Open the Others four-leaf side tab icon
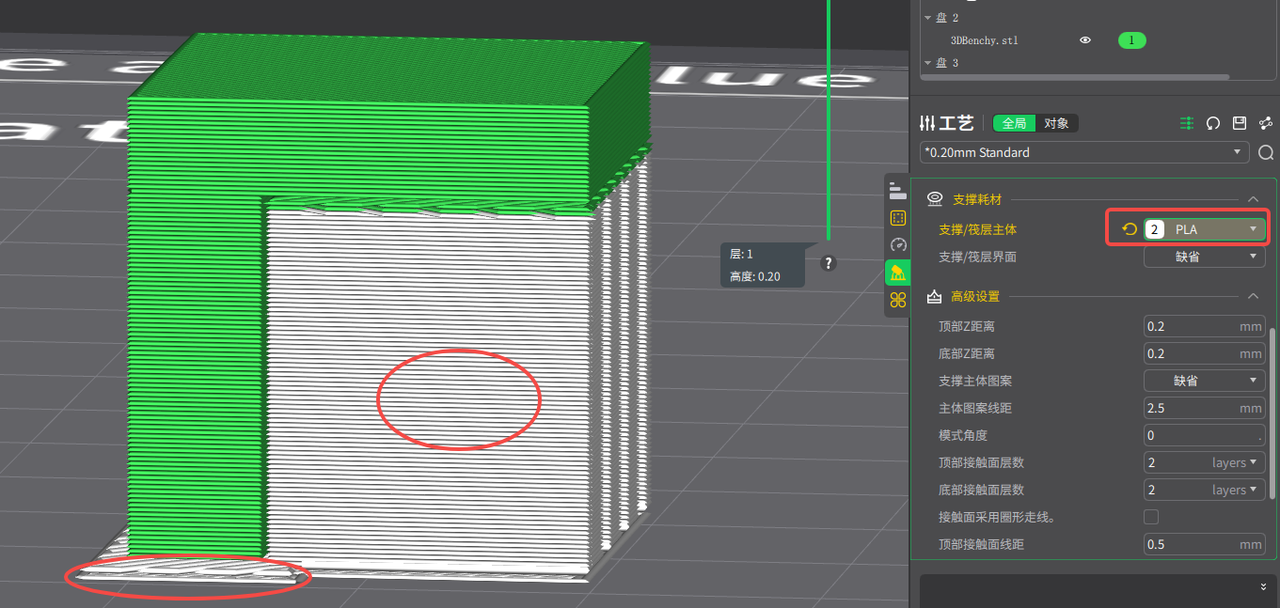The image size is (1280, 608). tap(897, 300)
